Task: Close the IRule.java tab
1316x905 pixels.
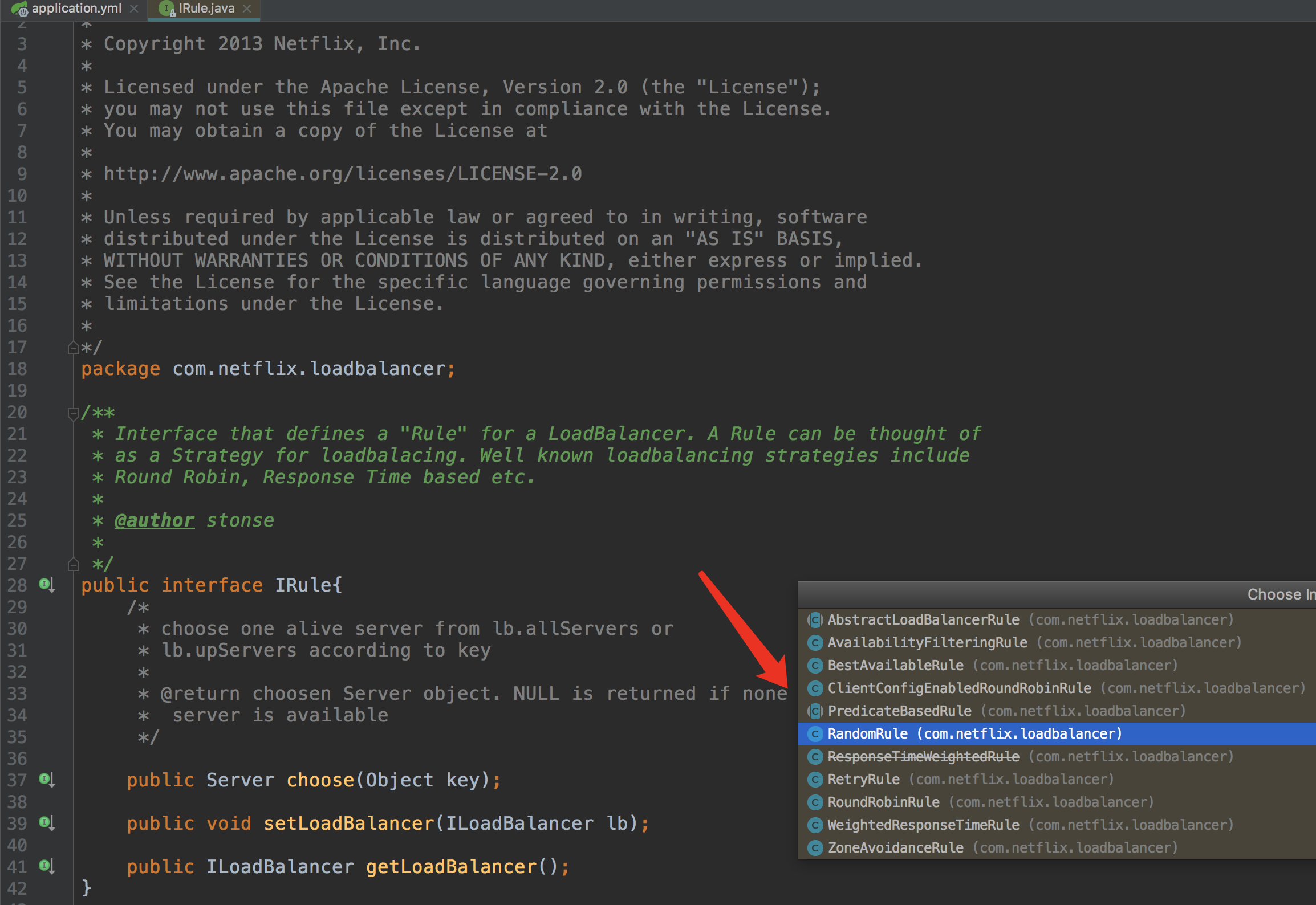Action: click(247, 8)
